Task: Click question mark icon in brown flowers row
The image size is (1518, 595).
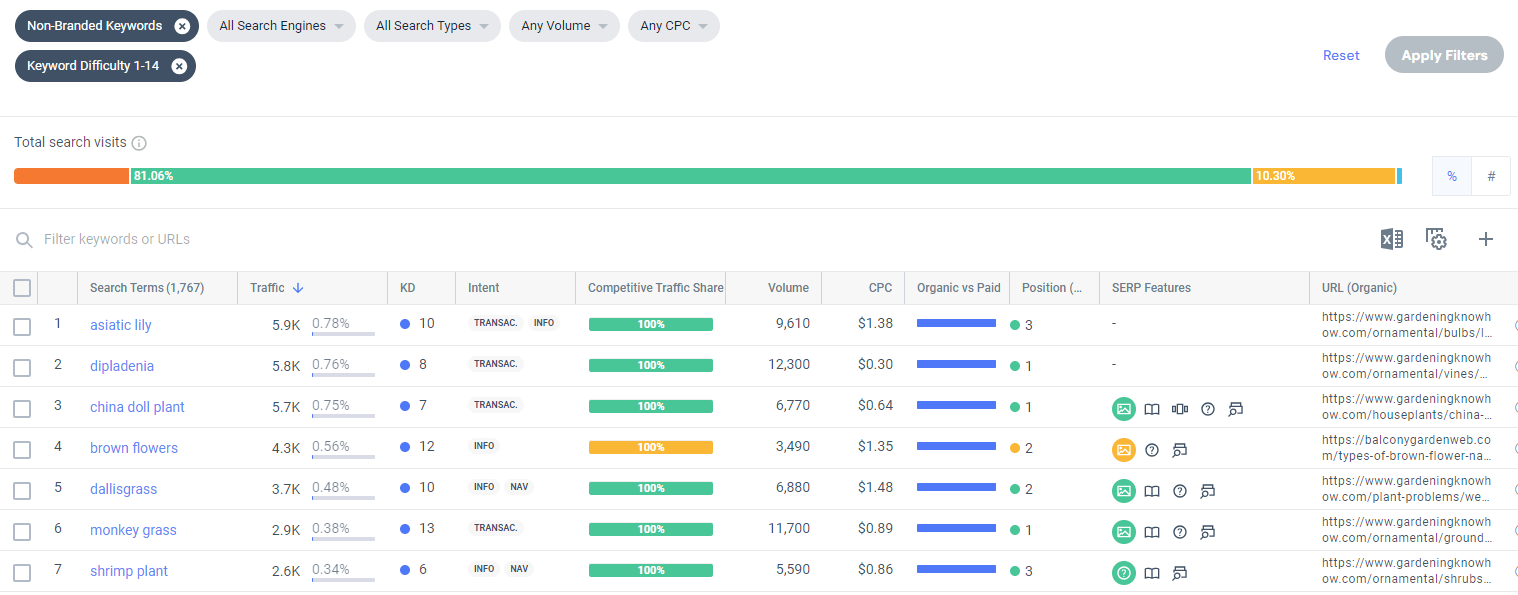Action: pyautogui.click(x=1152, y=450)
